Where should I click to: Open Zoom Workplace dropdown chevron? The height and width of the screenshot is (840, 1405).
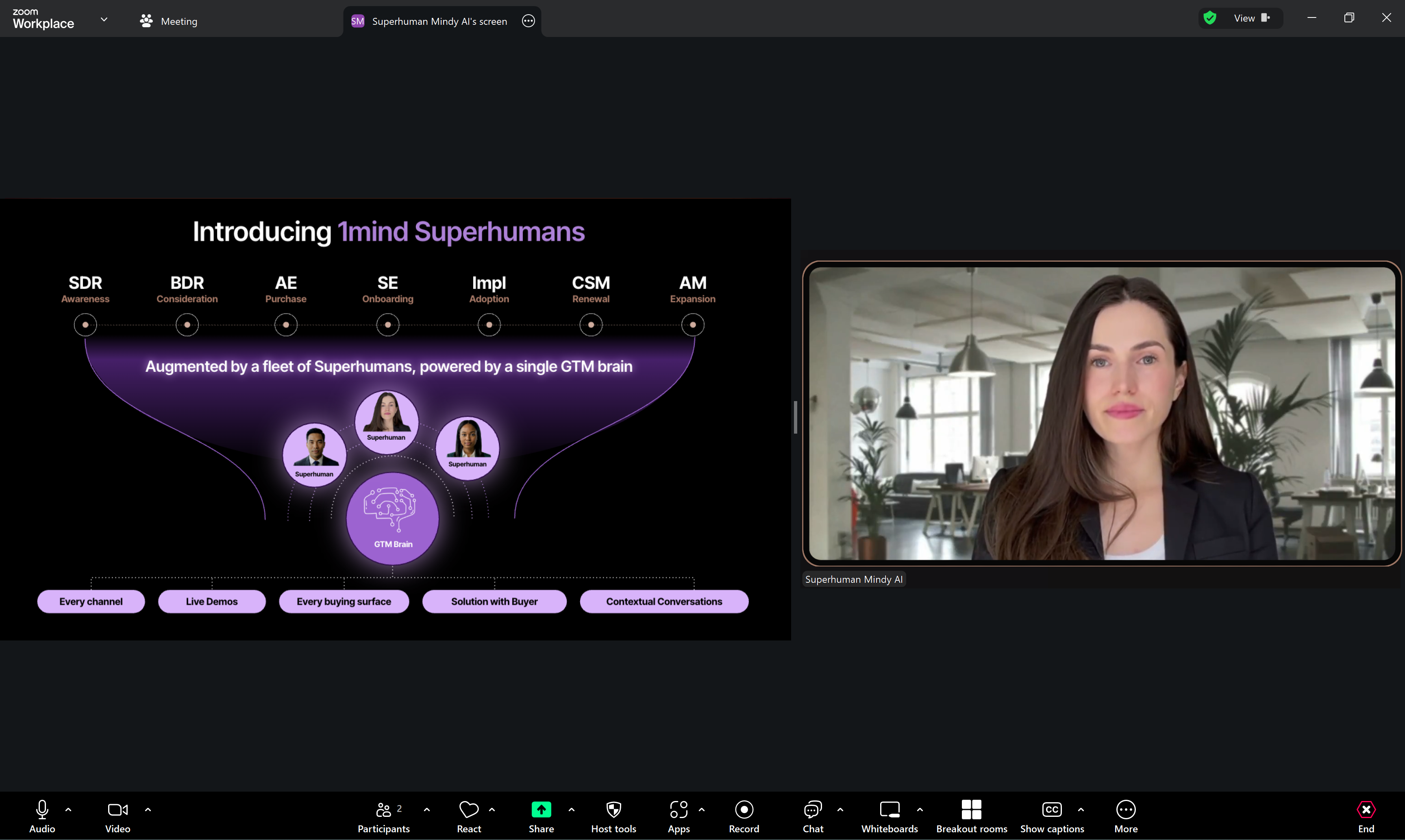click(x=104, y=19)
